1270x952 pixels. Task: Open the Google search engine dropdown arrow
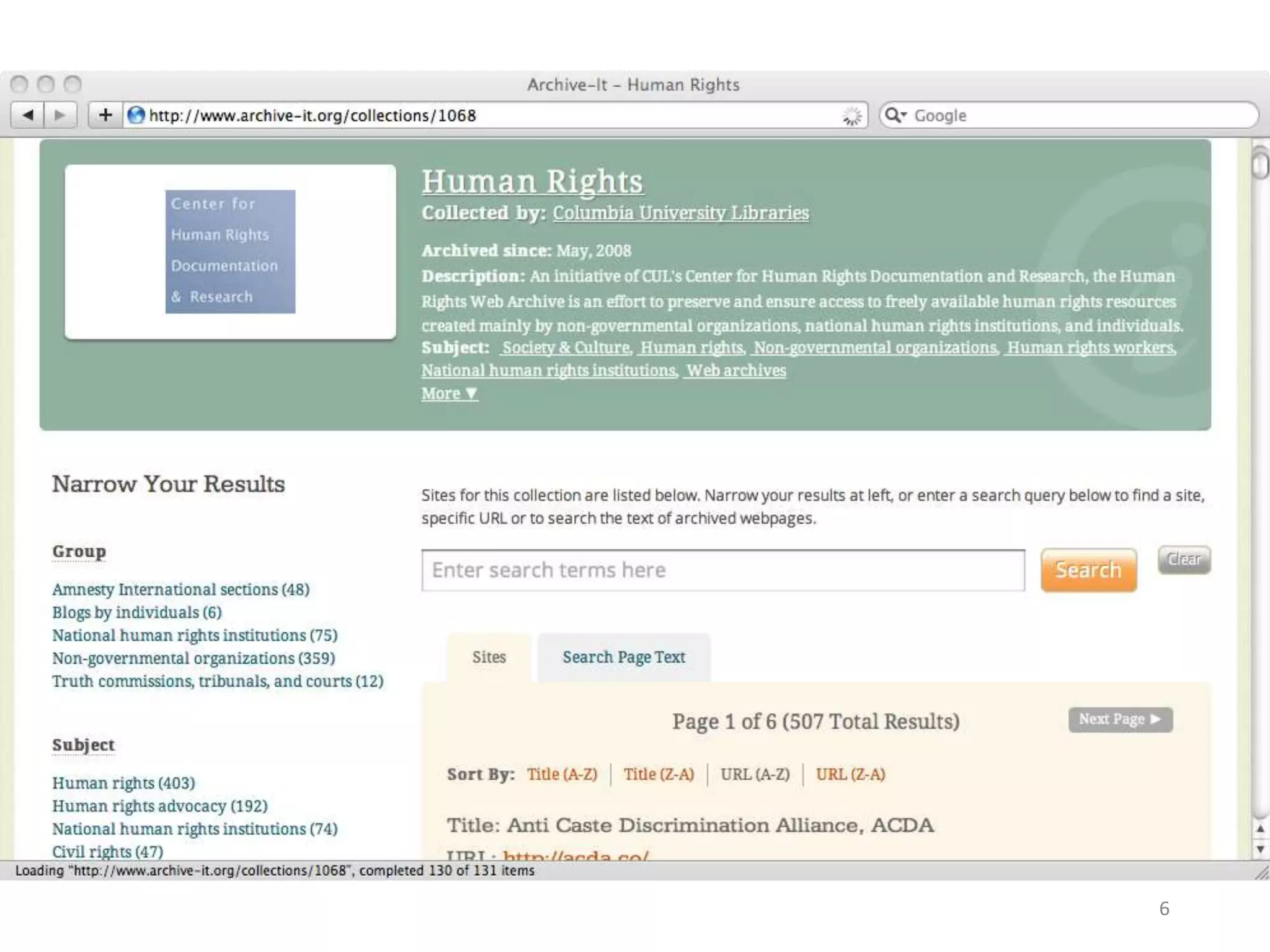coord(904,115)
